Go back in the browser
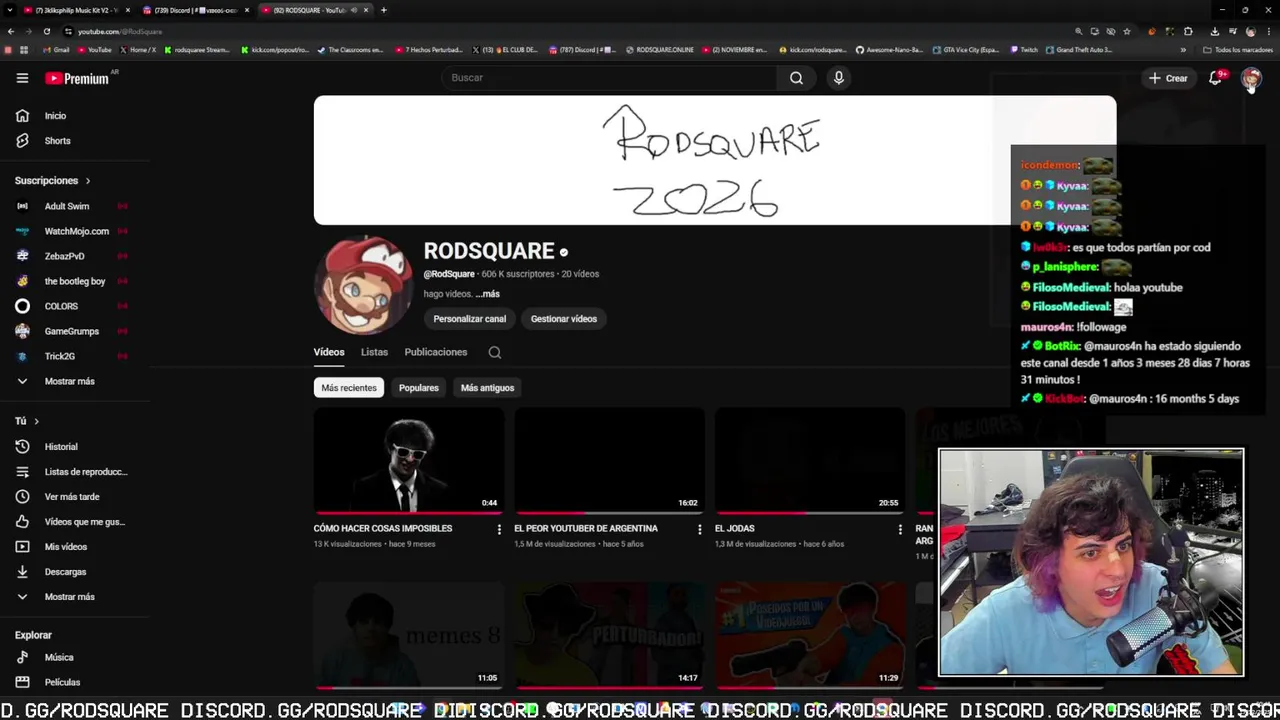Image resolution: width=1280 pixels, height=720 pixels. [10, 31]
